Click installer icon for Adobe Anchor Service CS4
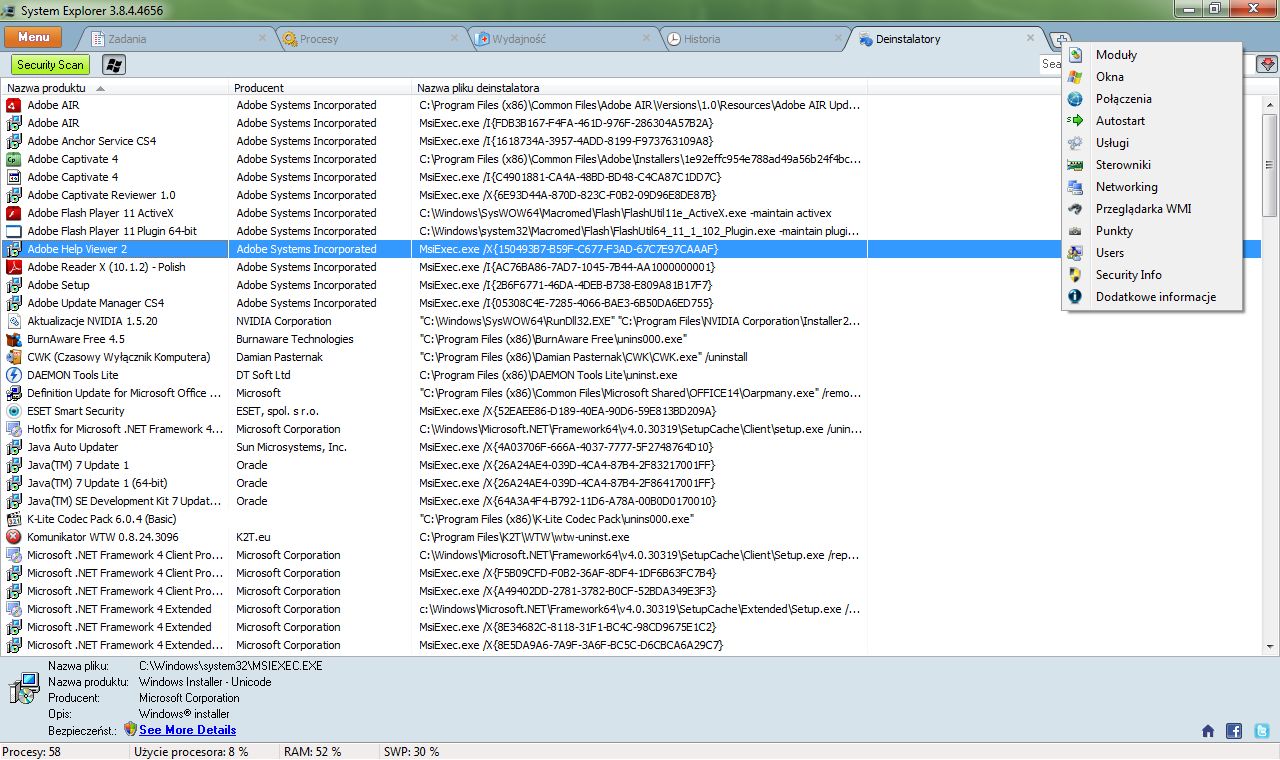Image resolution: width=1280 pixels, height=760 pixels. coord(14,141)
